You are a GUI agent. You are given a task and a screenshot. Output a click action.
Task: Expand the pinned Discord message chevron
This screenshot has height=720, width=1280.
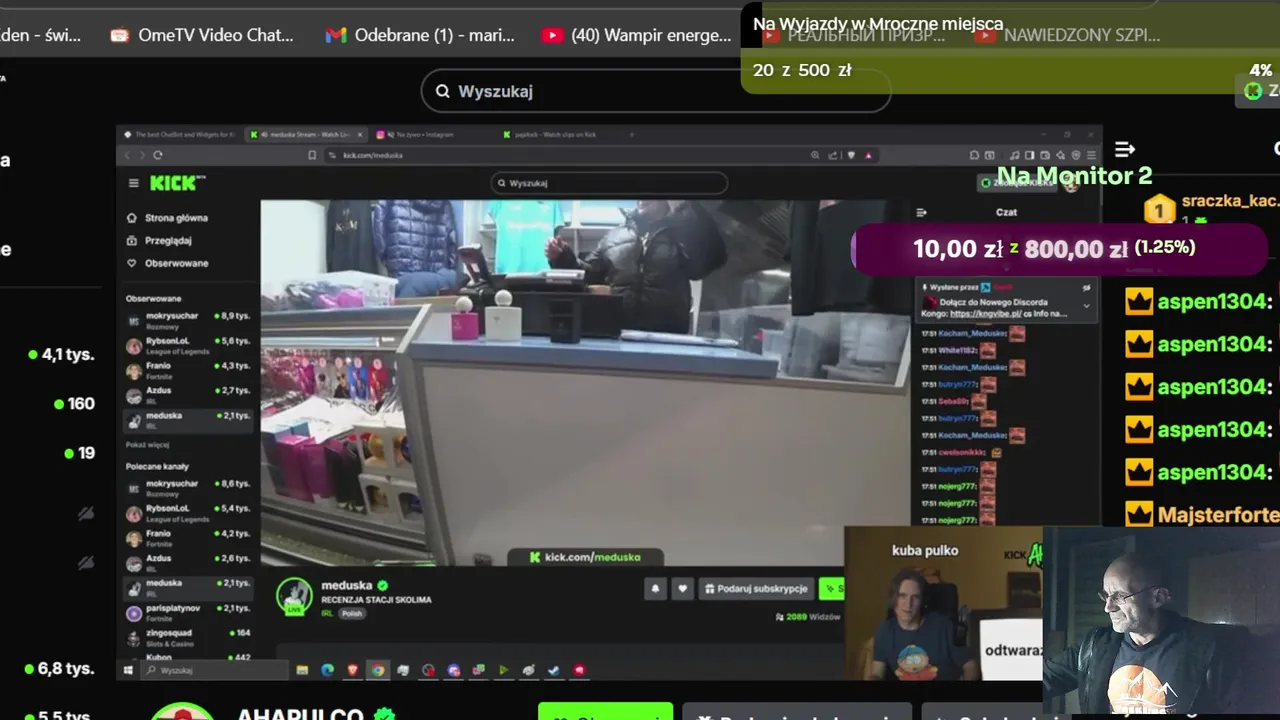pyautogui.click(x=1087, y=306)
